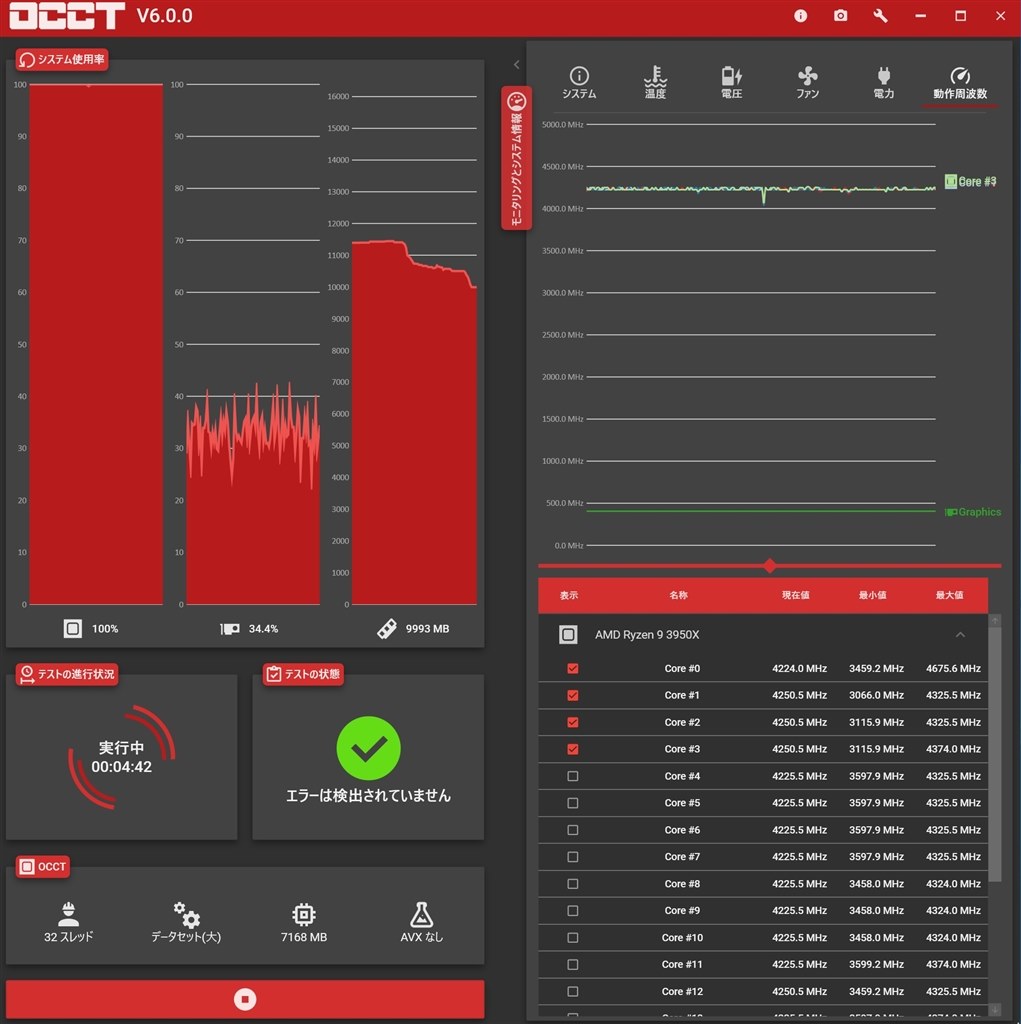Open the info icon in the title bar

click(800, 16)
